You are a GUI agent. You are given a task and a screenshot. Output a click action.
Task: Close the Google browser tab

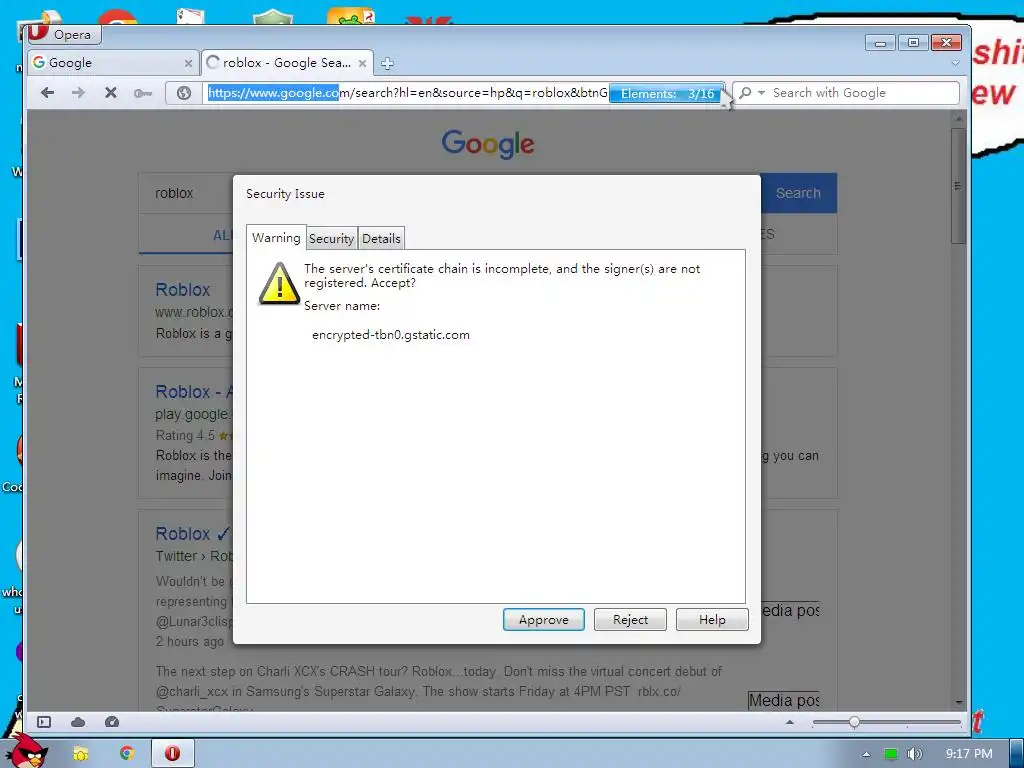tap(188, 63)
